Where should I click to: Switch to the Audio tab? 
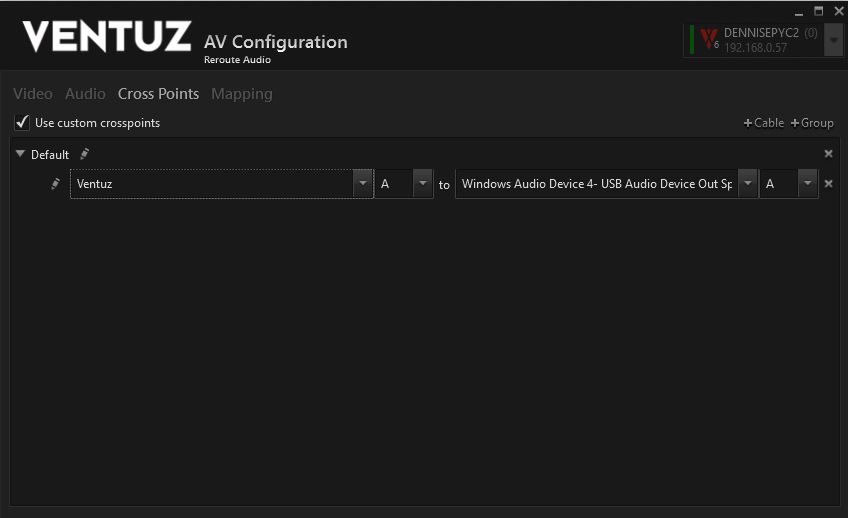click(85, 94)
